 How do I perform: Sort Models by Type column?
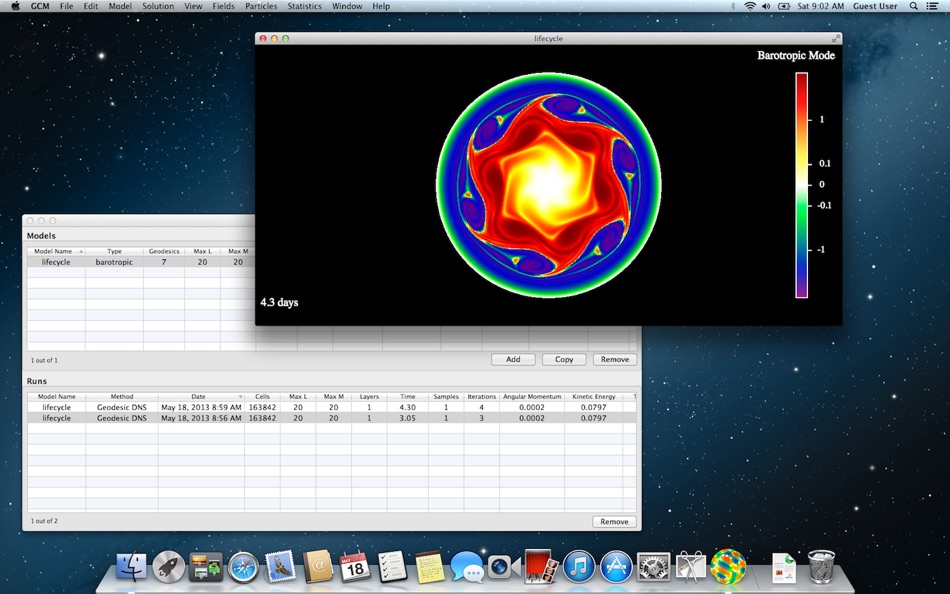point(115,251)
